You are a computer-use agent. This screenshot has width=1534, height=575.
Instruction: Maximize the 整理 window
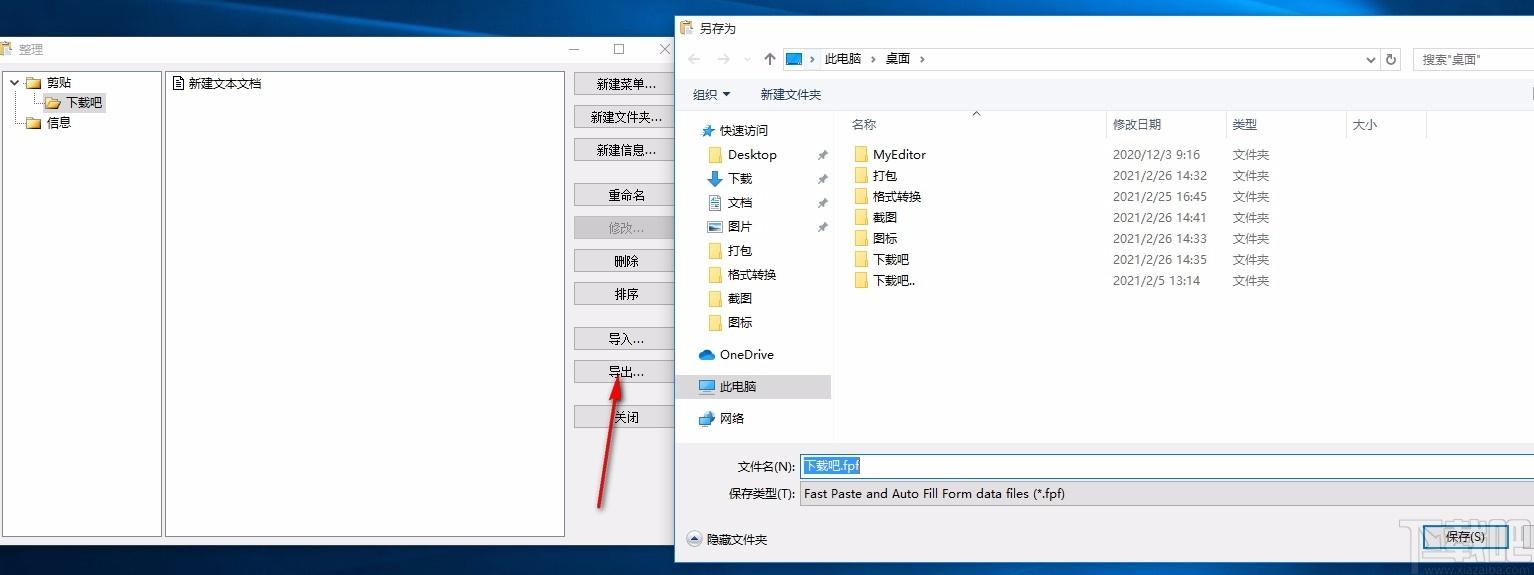(619, 49)
